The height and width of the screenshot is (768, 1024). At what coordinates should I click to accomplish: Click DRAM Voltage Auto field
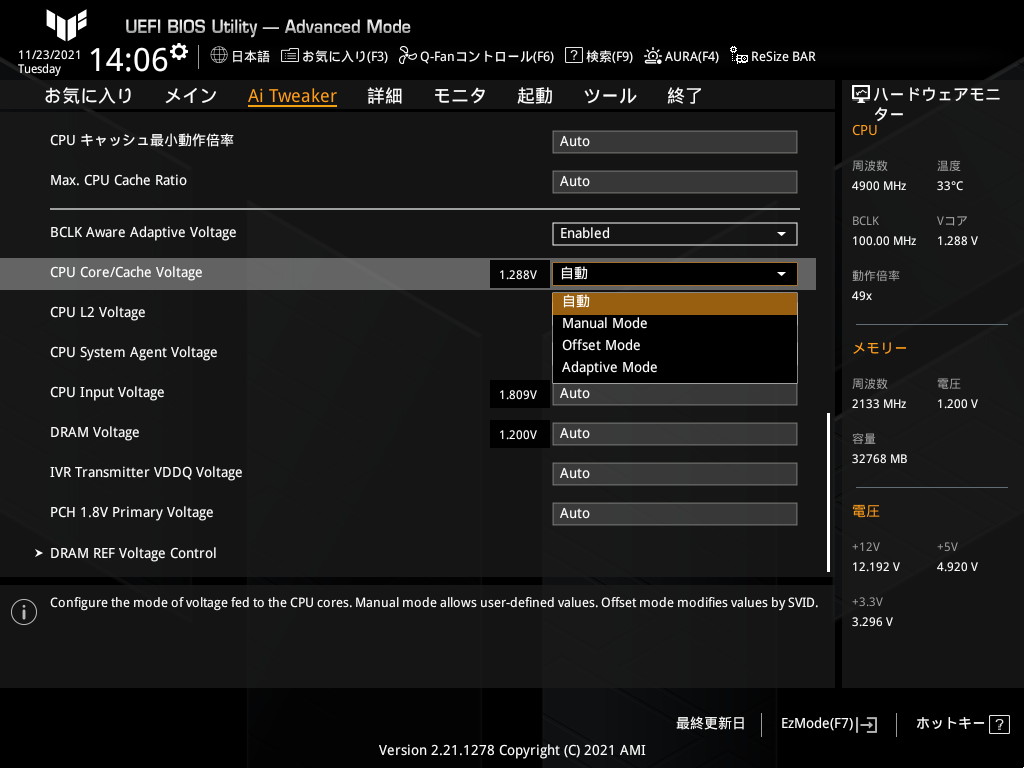(675, 434)
